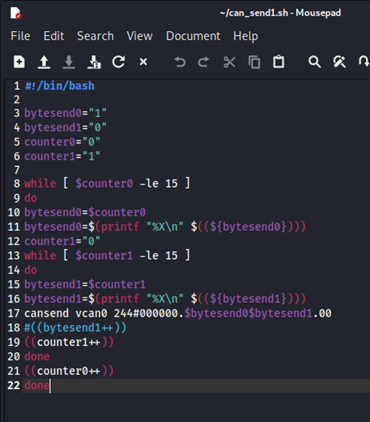Open the View menu
This screenshot has width=370, height=422.
point(140,36)
